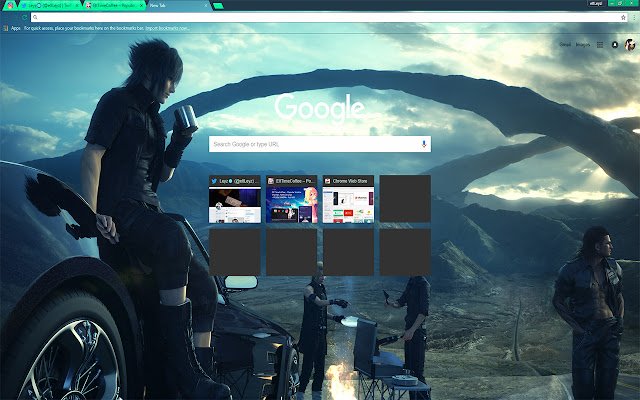
Task: Open the ElTimeCoffee most-visited thumbnail
Action: tap(291, 199)
